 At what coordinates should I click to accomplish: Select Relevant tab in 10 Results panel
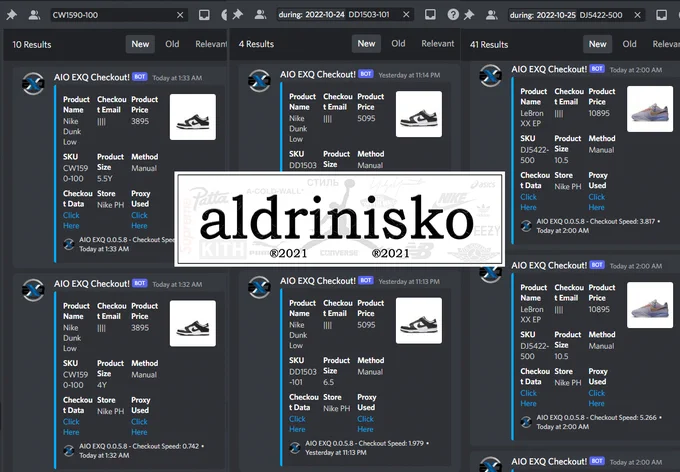click(211, 44)
